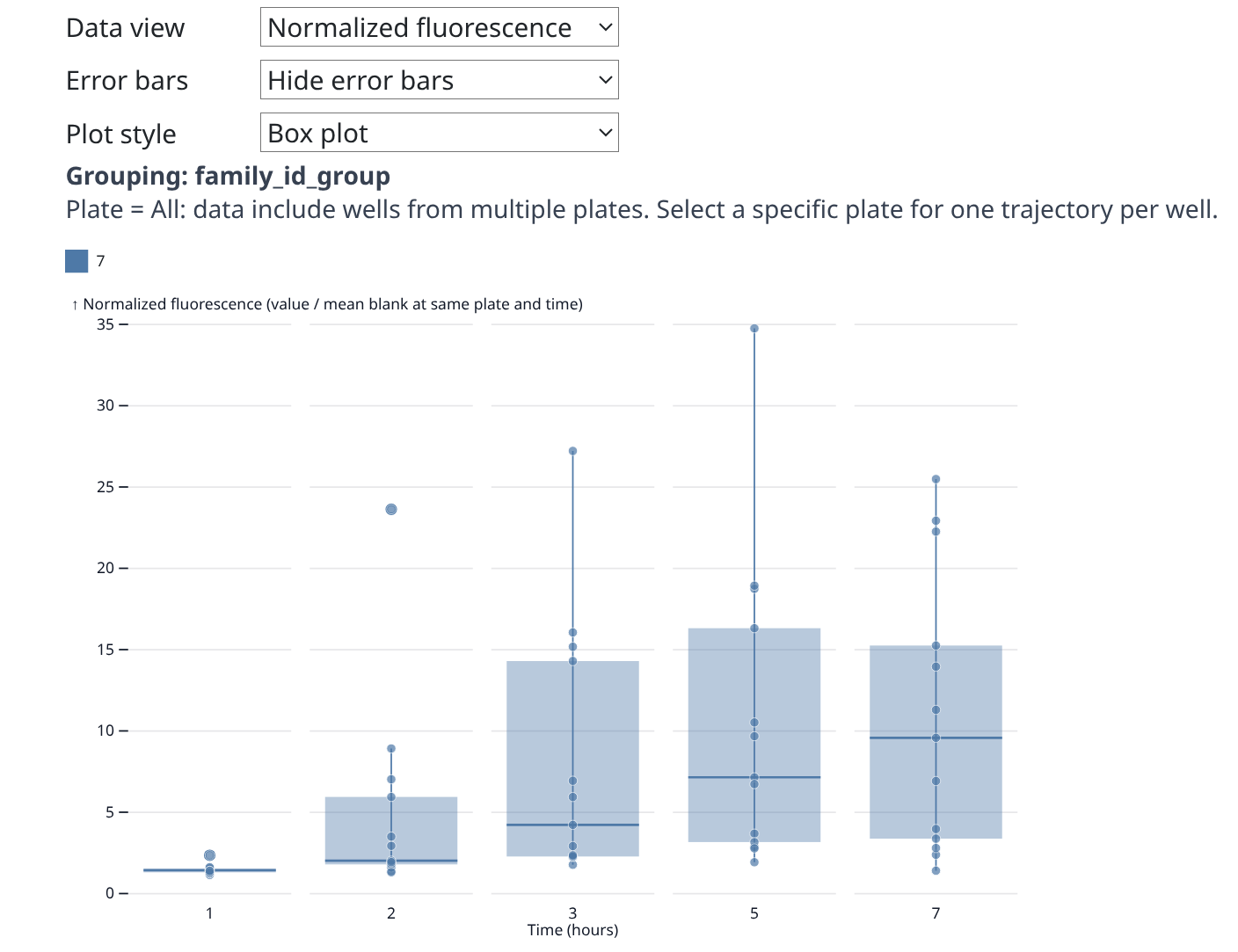This screenshot has width=1238, height=952.
Task: Click the outlier point at hour 2
Action: (391, 509)
